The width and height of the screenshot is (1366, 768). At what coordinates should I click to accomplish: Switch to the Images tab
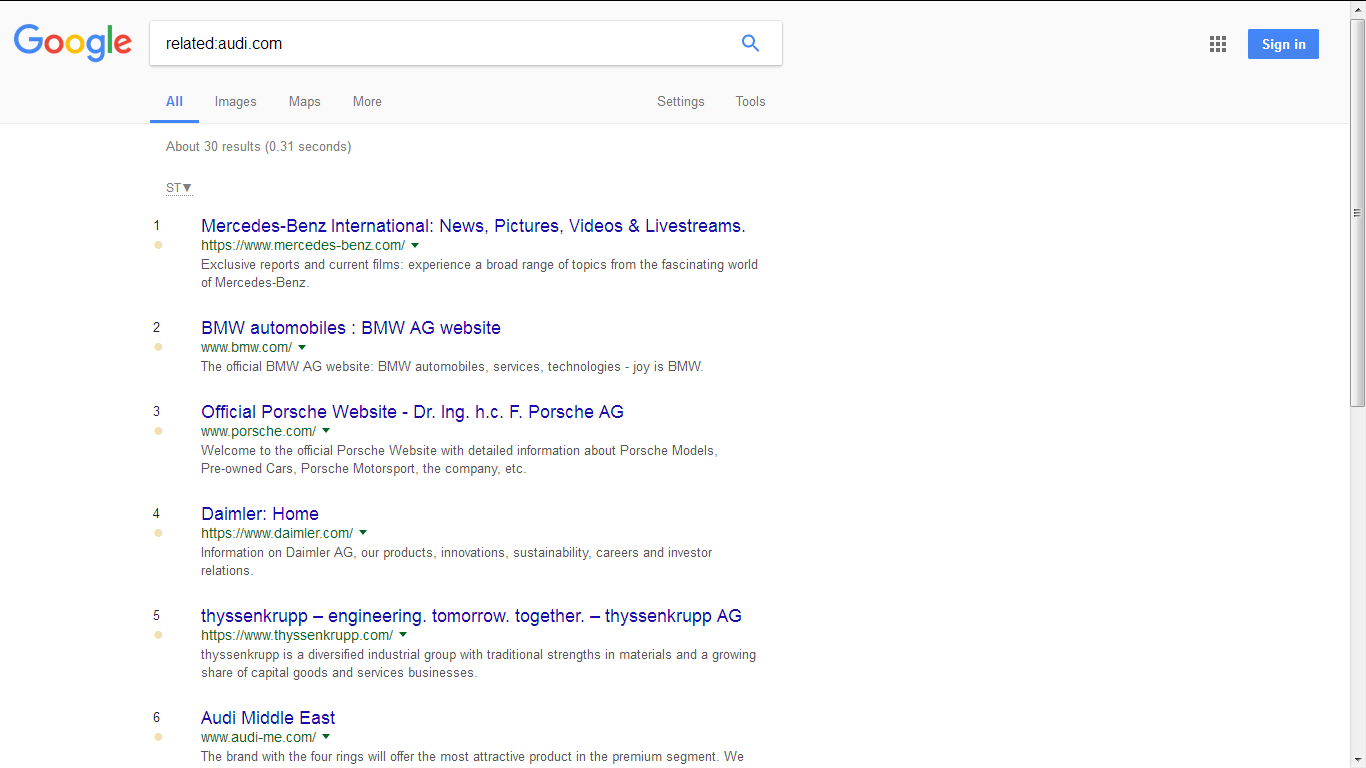[x=235, y=101]
